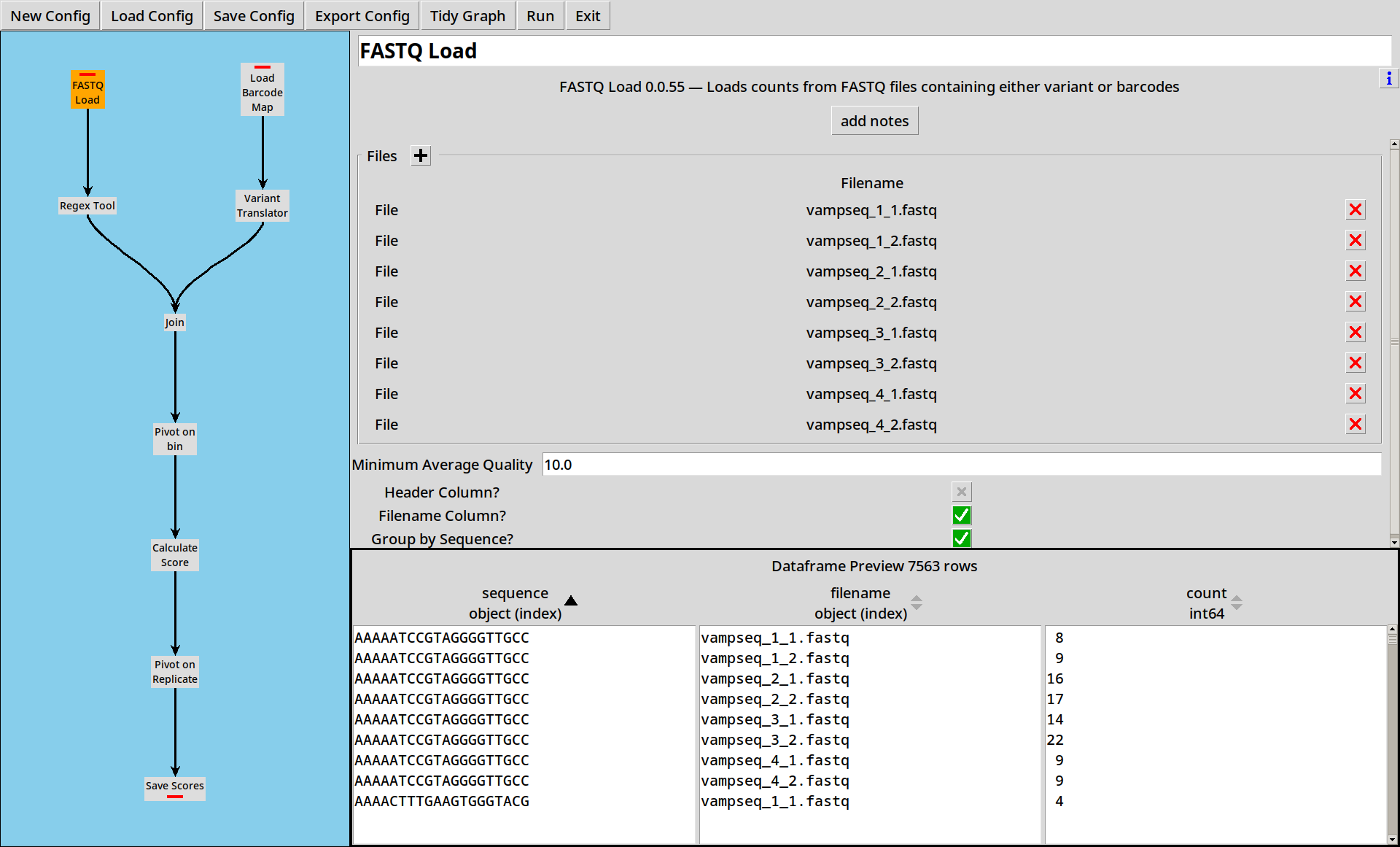This screenshot has width=1400, height=847.
Task: Remove vampseq_3_2.fastq with red X
Action: pos(1356,363)
